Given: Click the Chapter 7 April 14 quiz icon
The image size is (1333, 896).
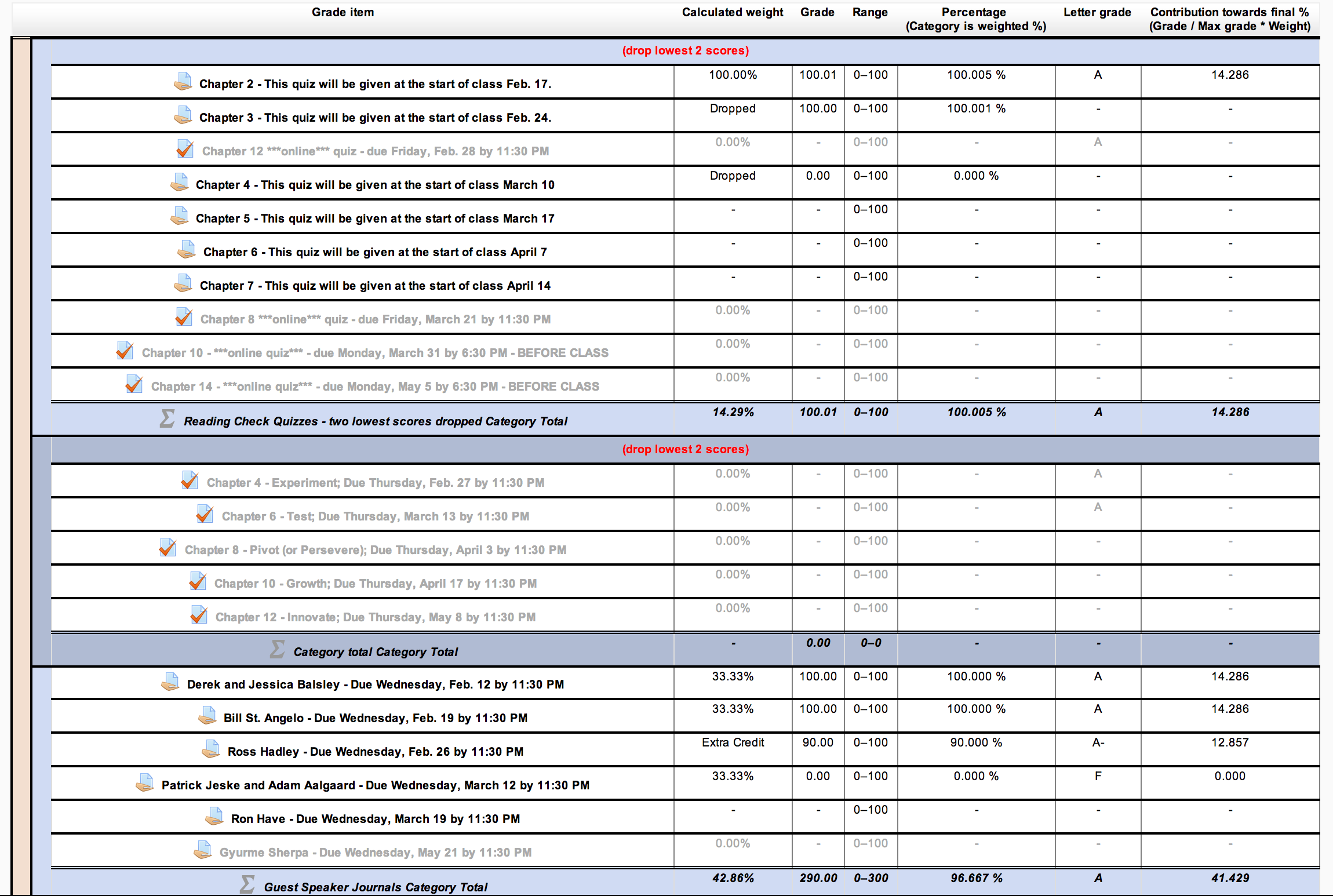Looking at the screenshot, I should tap(183, 283).
